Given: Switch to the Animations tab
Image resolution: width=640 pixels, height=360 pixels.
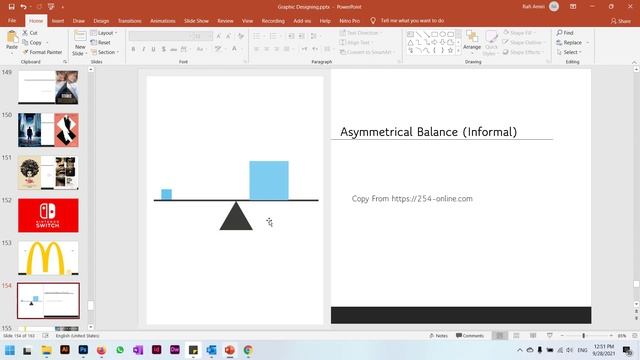Looking at the screenshot, I should click(x=162, y=21).
